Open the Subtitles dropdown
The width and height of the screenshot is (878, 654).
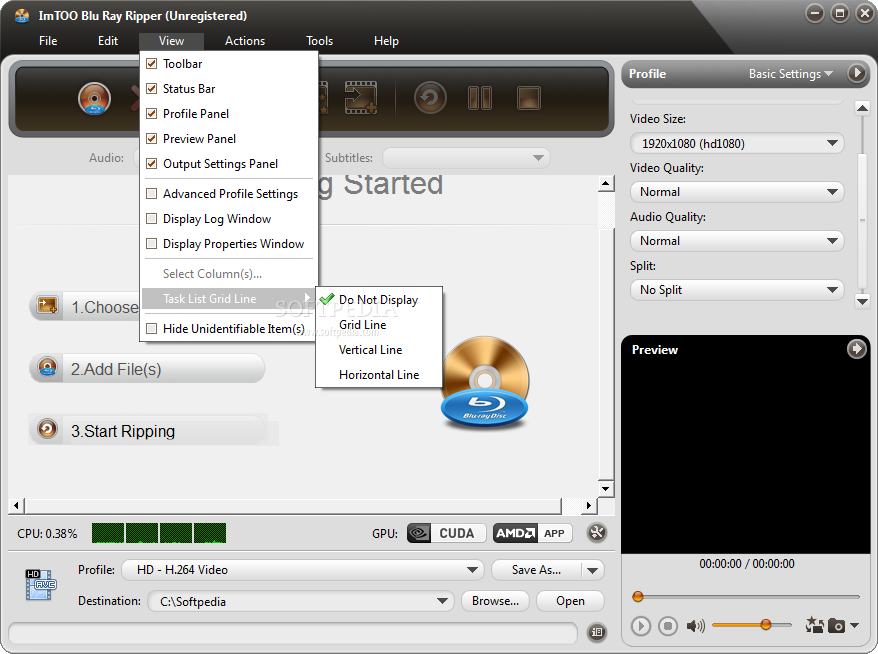[x=466, y=158]
